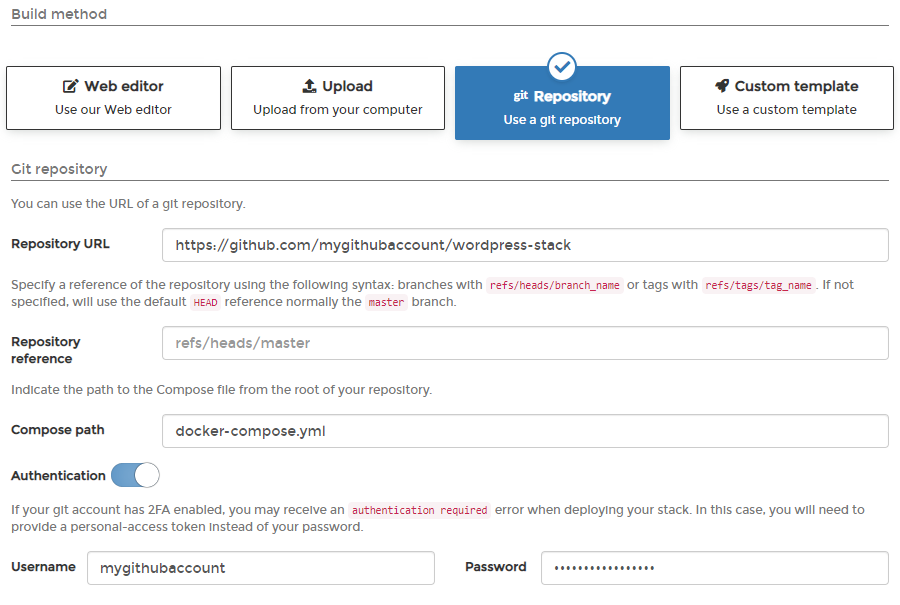
Task: Click the Authentication label text
Action: click(x=58, y=476)
